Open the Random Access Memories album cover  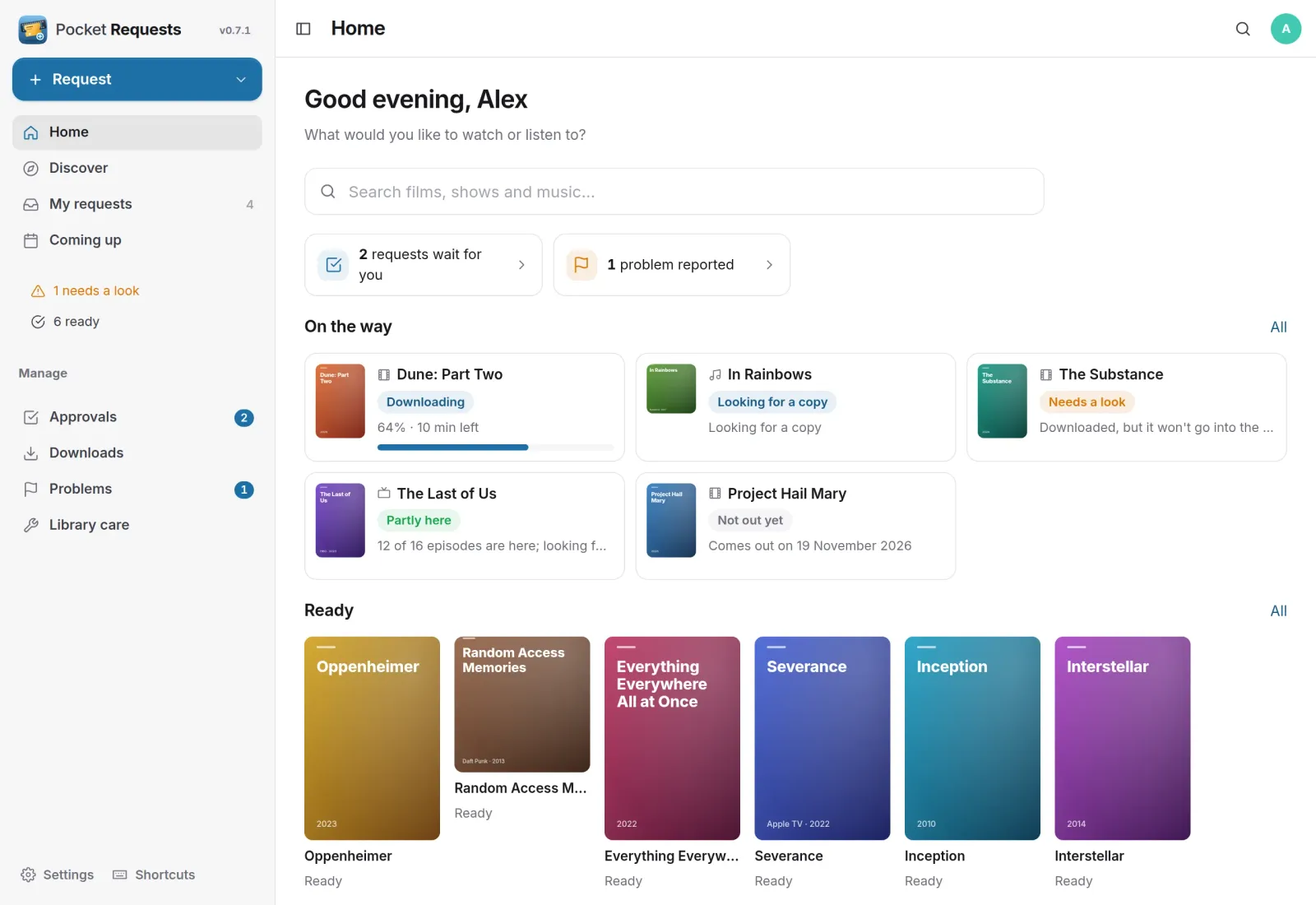(x=522, y=704)
